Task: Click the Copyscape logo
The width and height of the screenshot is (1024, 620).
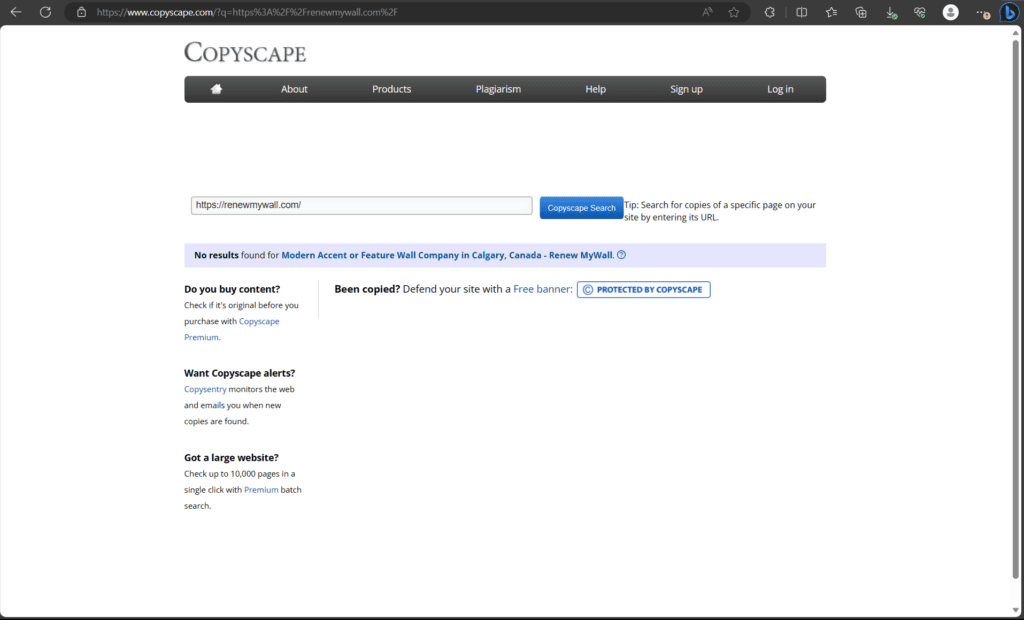Action: pos(245,52)
